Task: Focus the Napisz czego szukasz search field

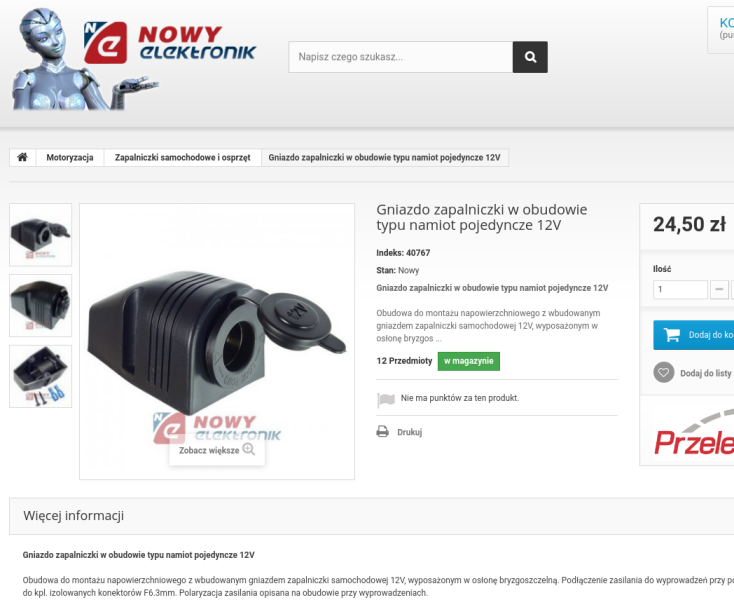Action: (401, 57)
